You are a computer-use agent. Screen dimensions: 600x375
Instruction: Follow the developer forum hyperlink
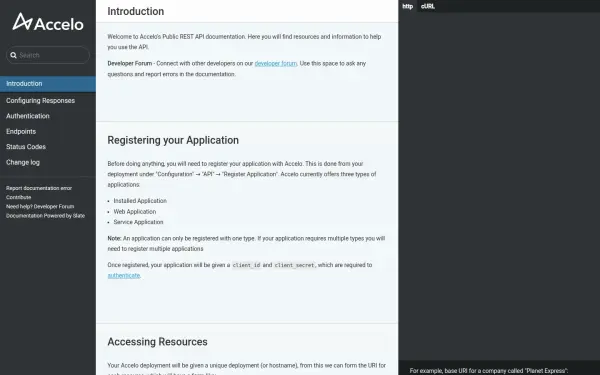tap(276, 64)
